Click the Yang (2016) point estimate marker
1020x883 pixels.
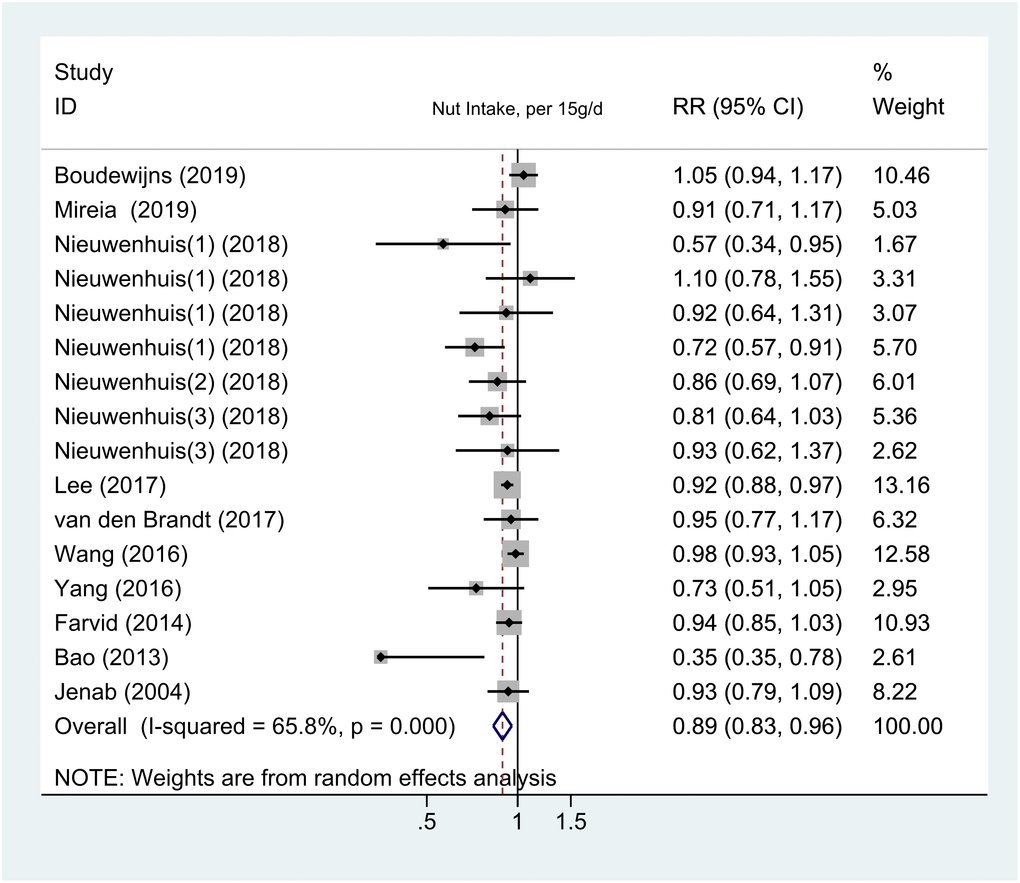coord(476,588)
